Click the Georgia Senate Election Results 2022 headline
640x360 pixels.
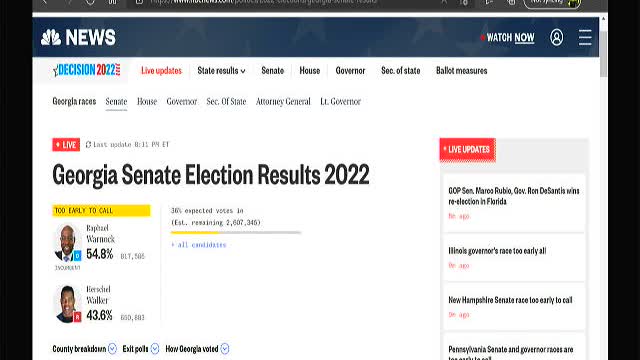211,175
